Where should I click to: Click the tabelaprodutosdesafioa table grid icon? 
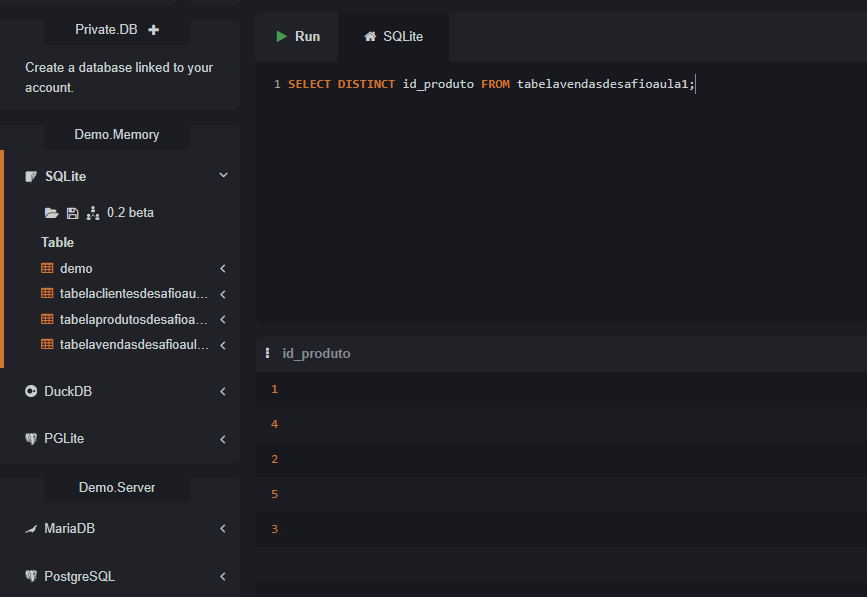point(48,319)
